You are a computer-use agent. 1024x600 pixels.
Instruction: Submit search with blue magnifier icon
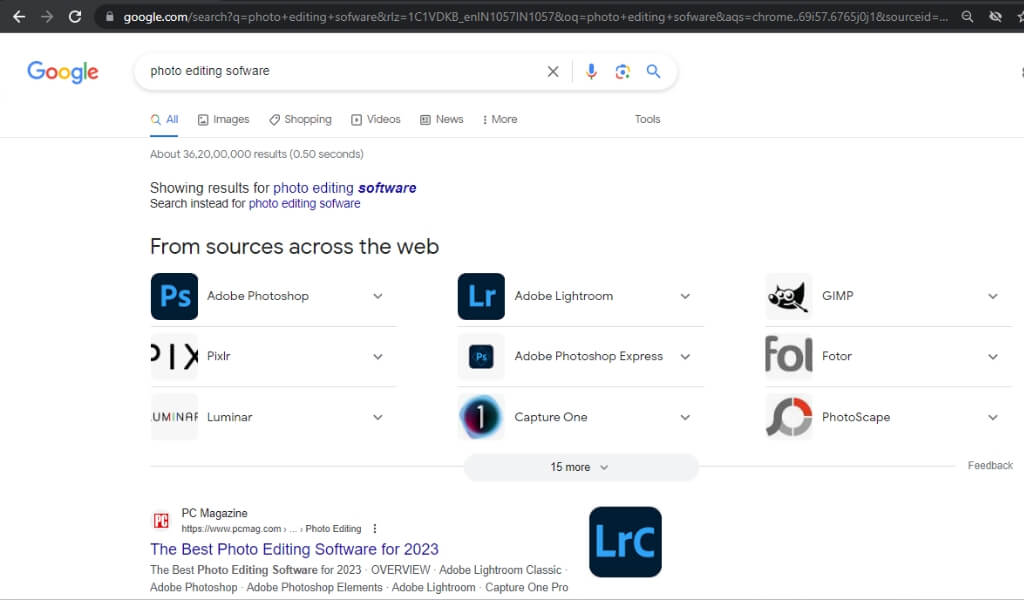[x=653, y=71]
